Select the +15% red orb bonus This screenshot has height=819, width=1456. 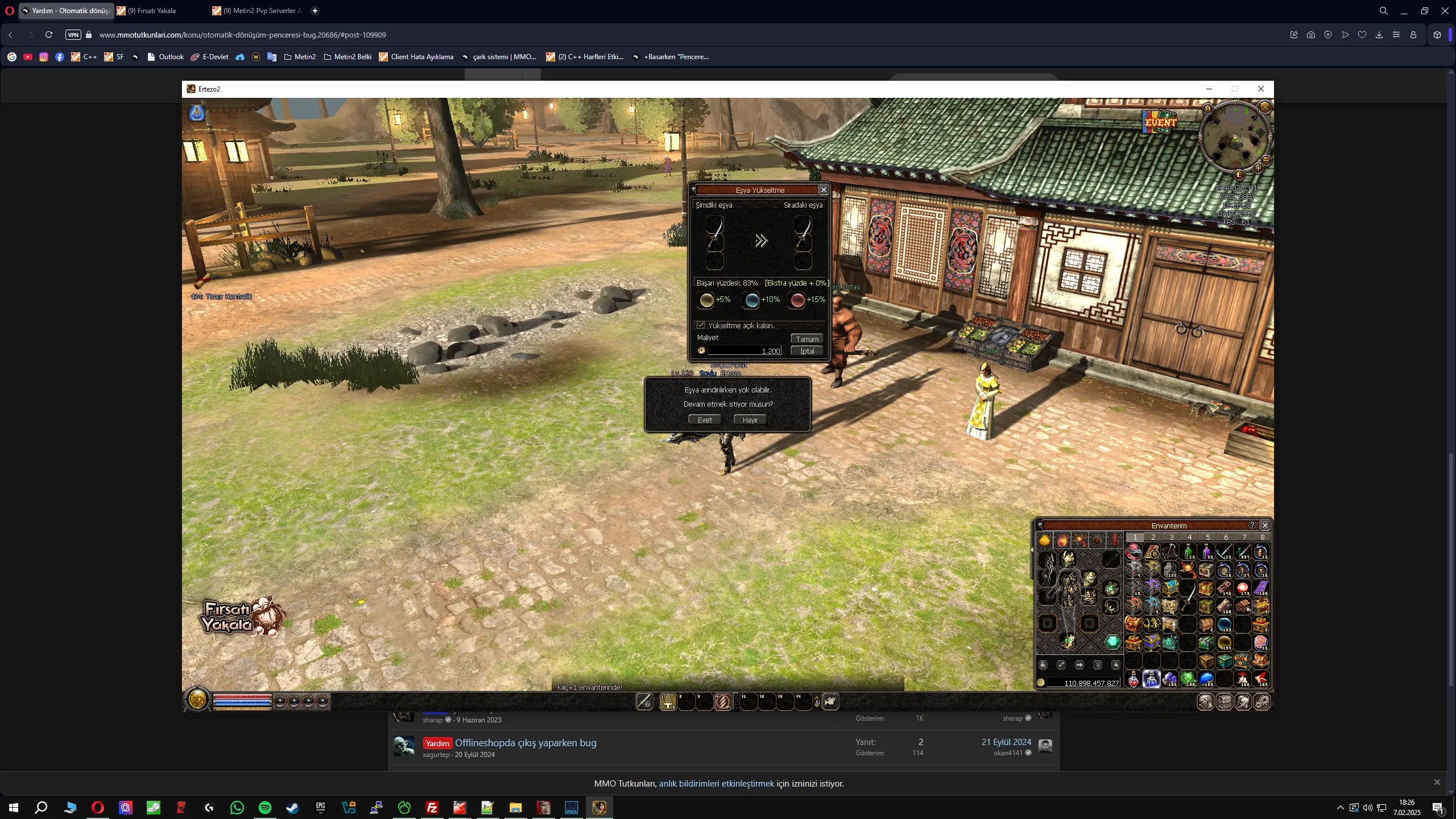coord(797,300)
